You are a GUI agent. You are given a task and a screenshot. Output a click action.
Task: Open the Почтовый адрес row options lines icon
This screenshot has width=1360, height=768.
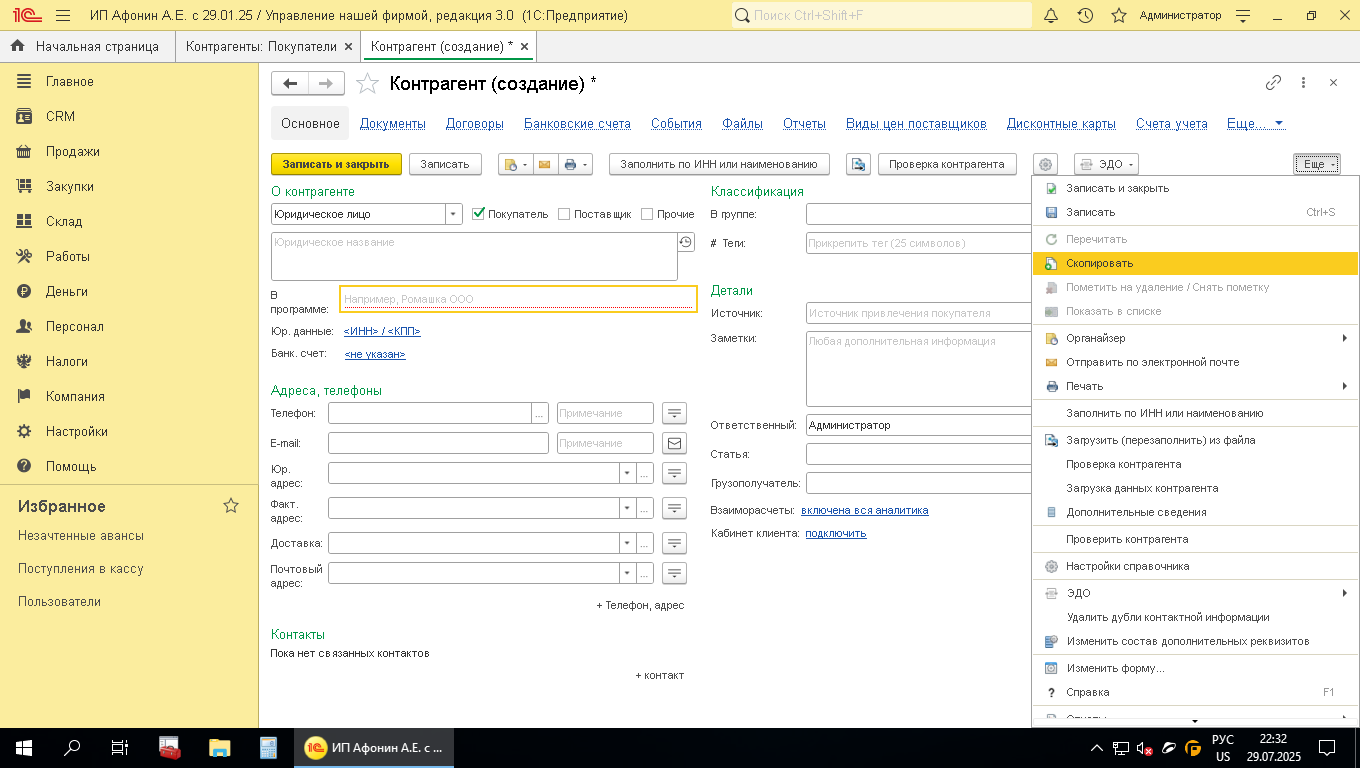(x=675, y=573)
